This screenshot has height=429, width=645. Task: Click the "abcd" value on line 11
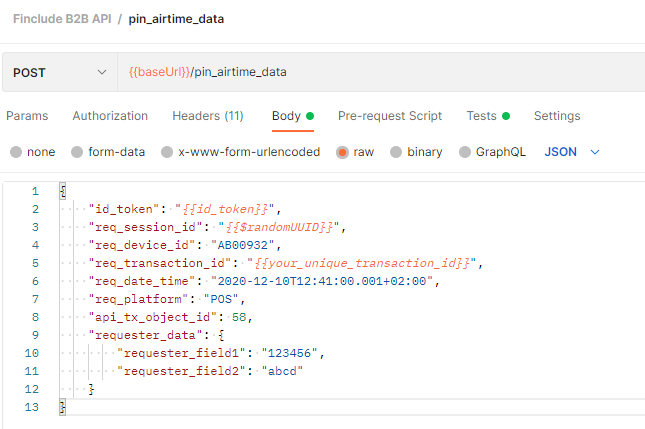tap(282, 371)
